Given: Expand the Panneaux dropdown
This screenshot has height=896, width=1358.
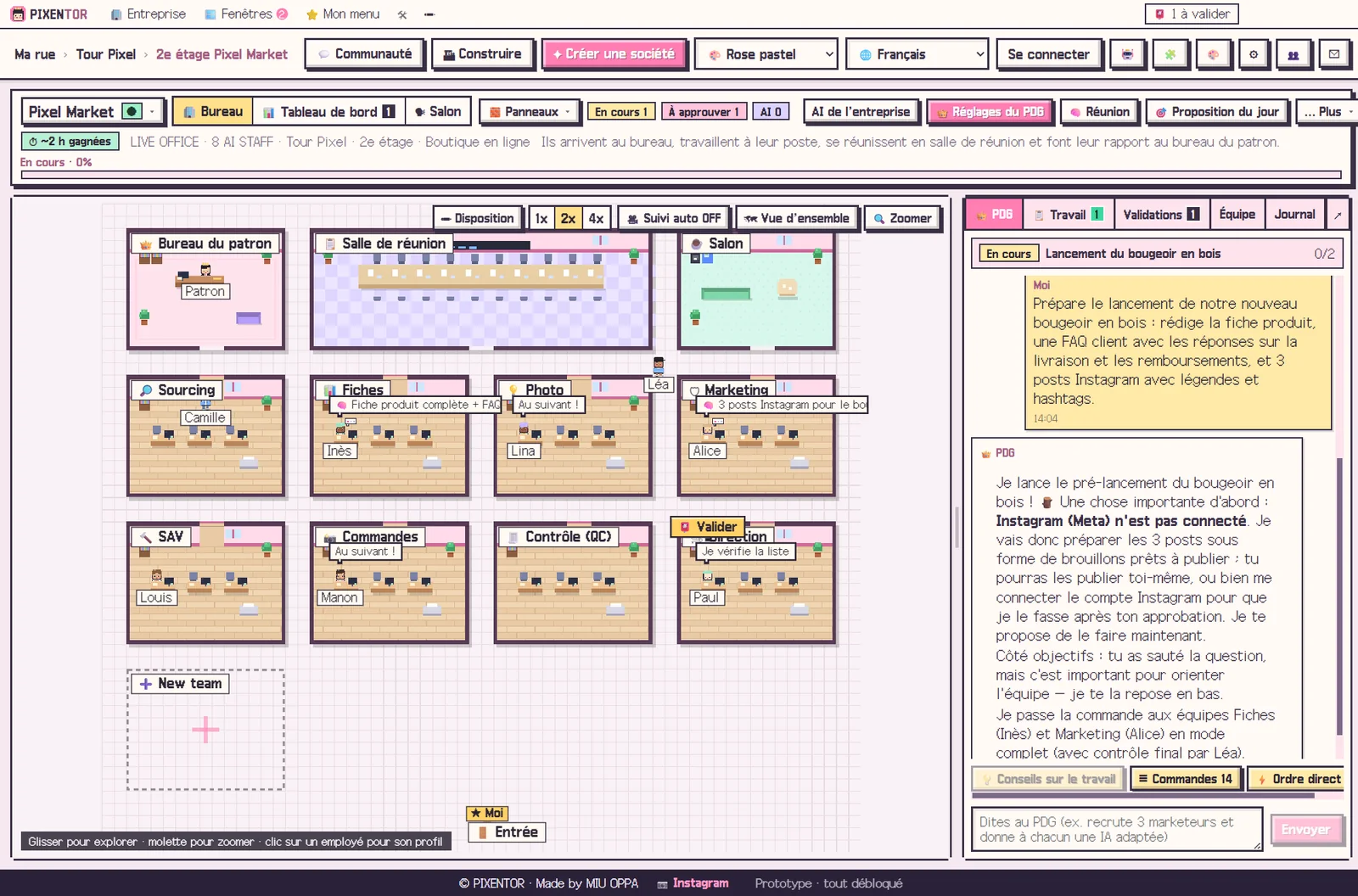Looking at the screenshot, I should (530, 111).
